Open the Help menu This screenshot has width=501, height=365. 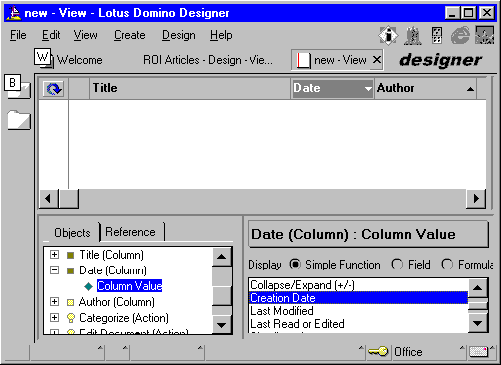click(221, 35)
